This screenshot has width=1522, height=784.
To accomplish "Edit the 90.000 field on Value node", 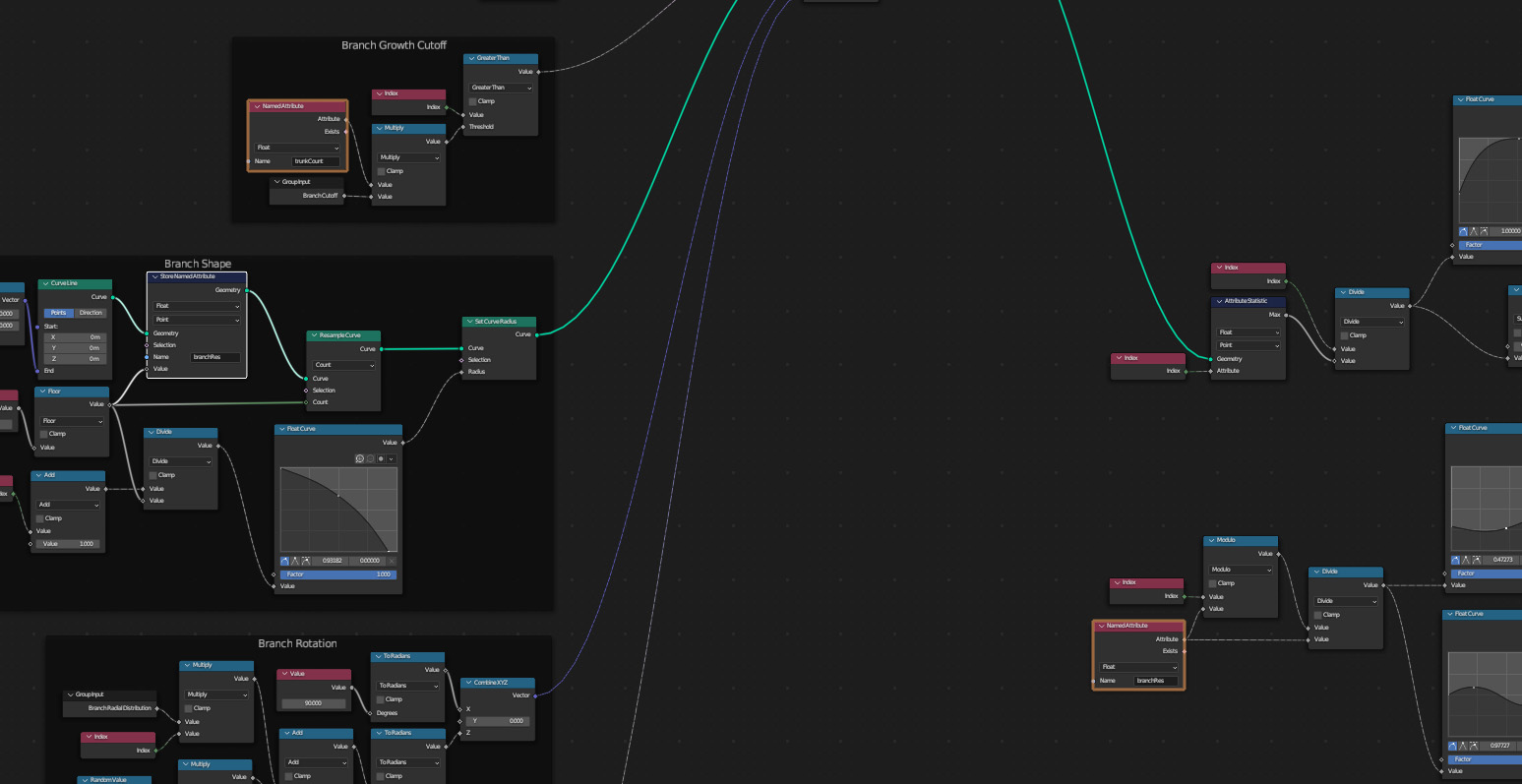I will (315, 703).
